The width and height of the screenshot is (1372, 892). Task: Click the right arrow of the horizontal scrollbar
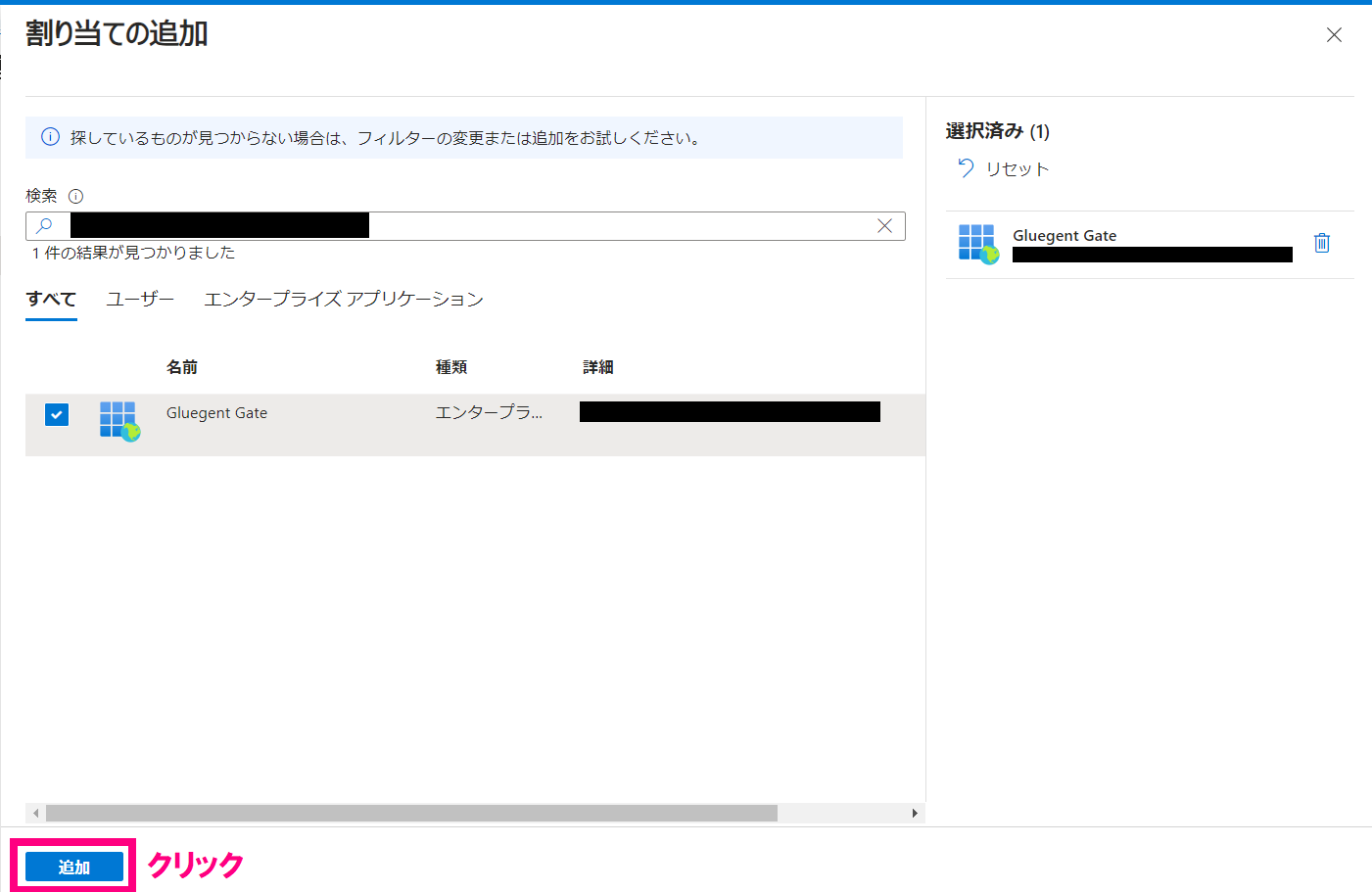913,813
